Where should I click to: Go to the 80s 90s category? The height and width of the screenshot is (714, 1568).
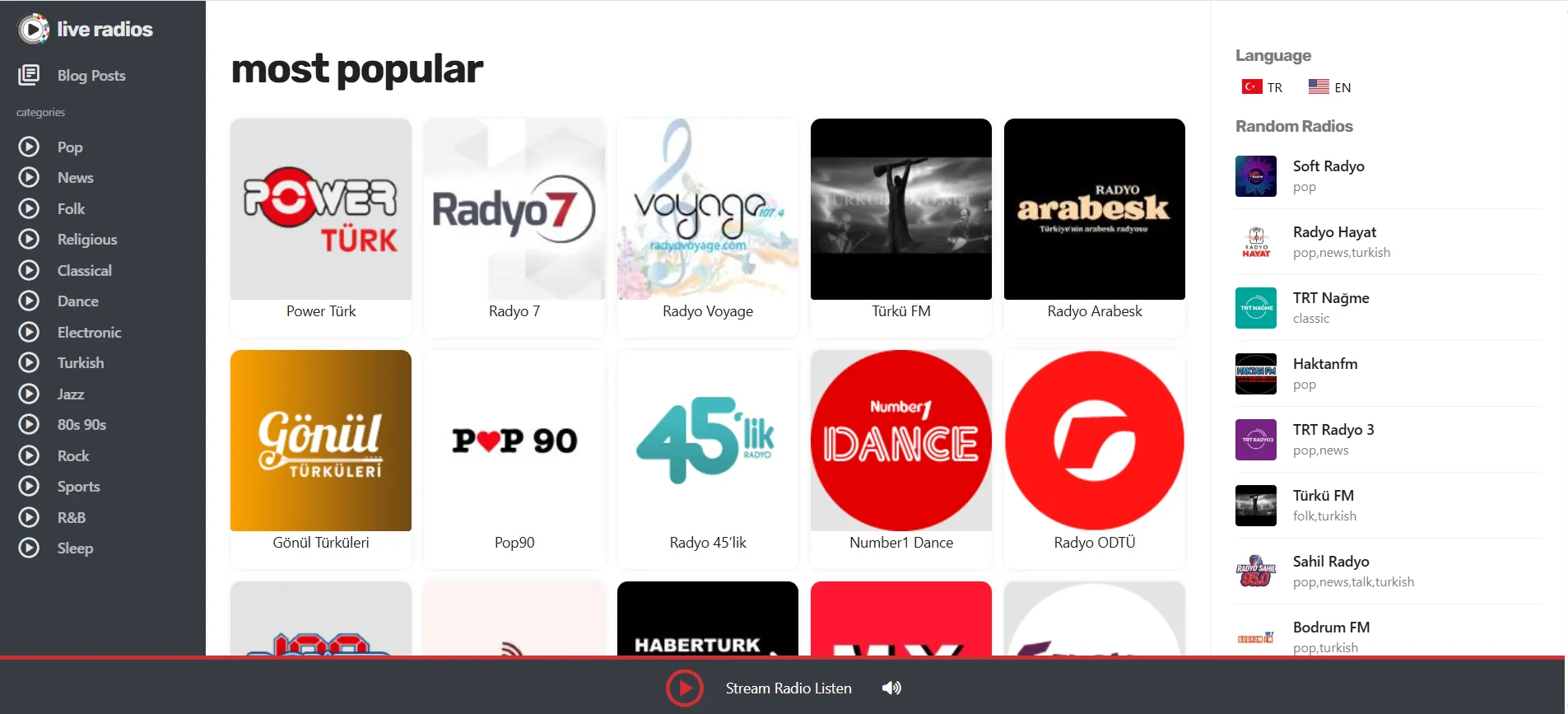[81, 425]
